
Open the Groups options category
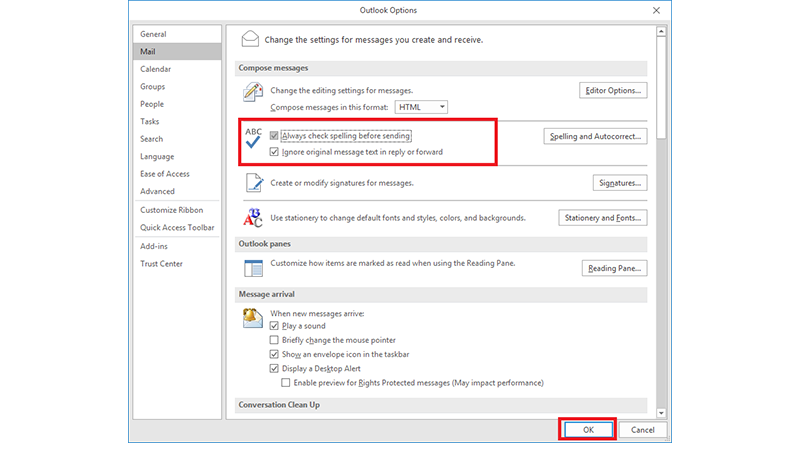point(177,86)
